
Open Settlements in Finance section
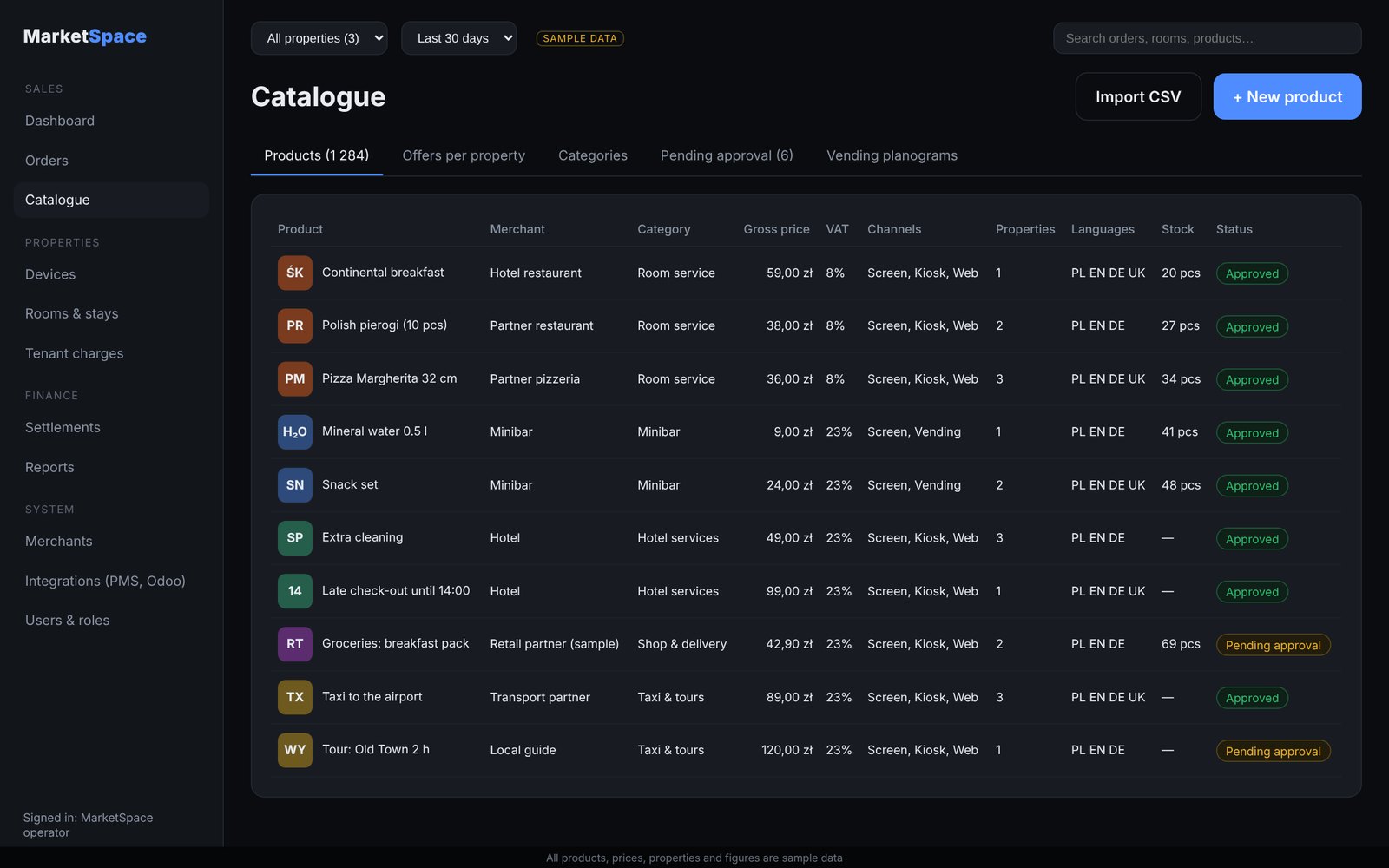point(111,427)
